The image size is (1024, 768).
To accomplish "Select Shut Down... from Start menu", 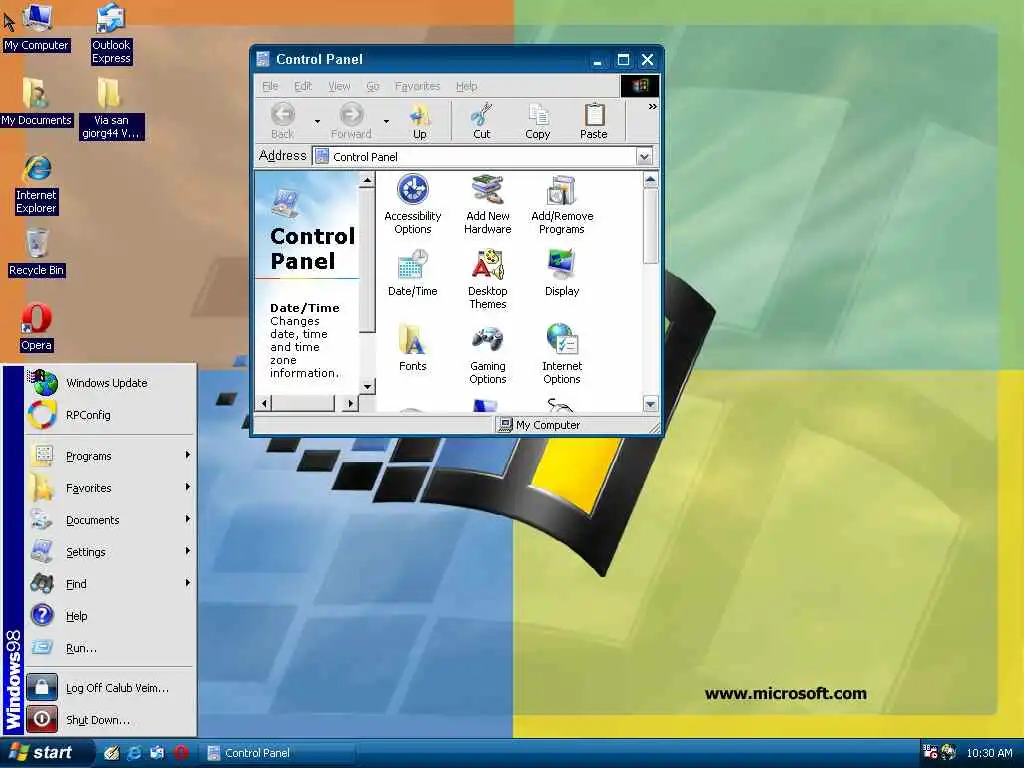I will (110, 720).
